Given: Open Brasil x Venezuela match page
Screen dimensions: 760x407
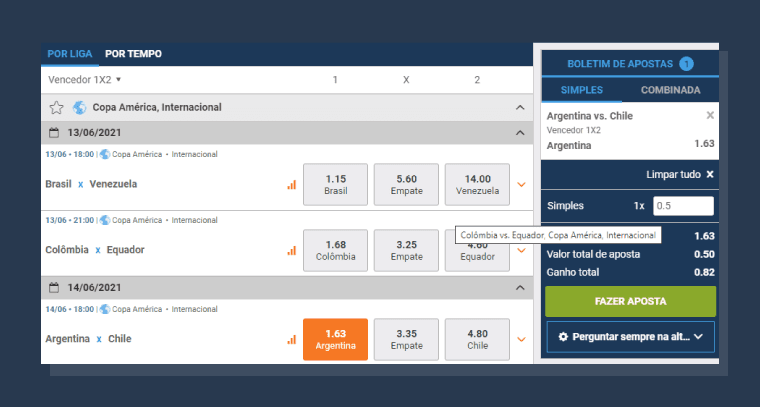Looking at the screenshot, I should pos(91,184).
